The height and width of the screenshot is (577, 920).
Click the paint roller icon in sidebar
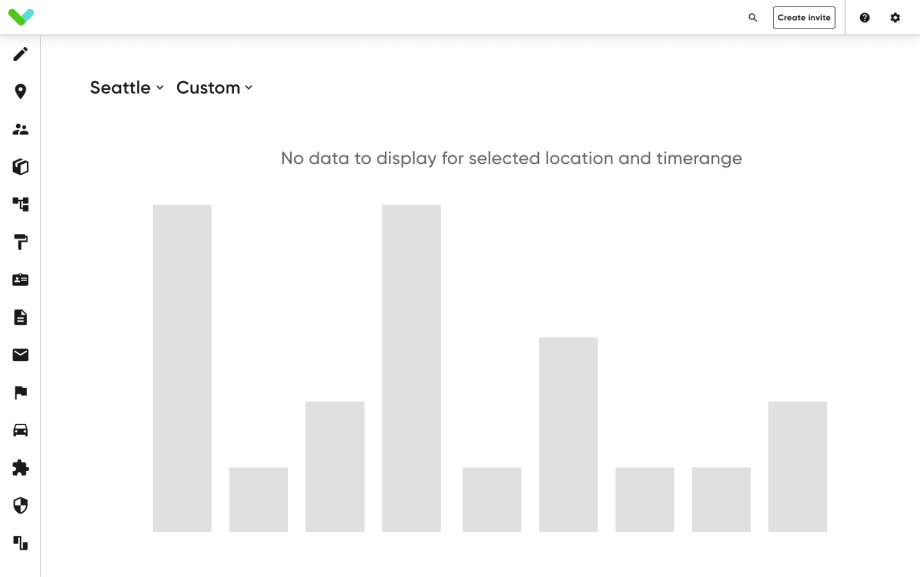click(20, 242)
